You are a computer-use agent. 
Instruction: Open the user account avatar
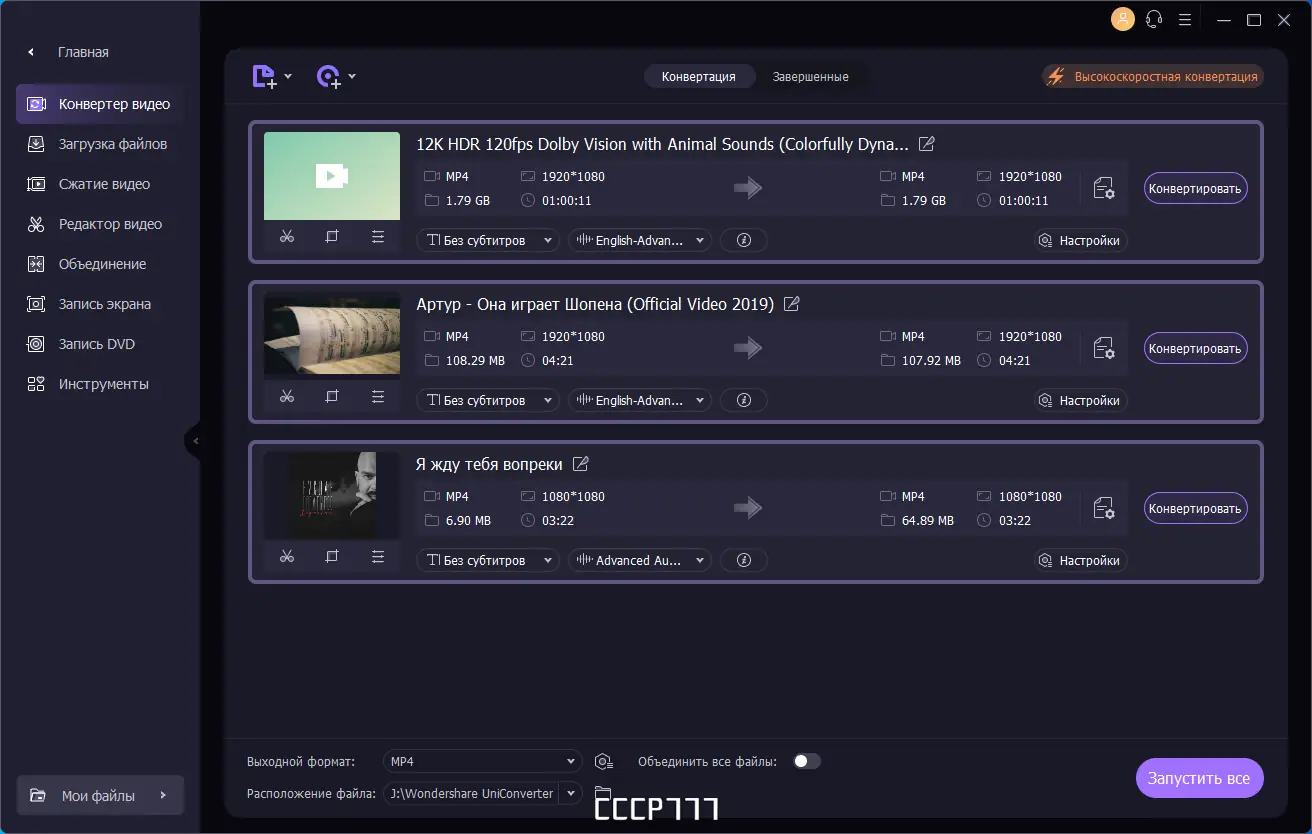(1123, 19)
